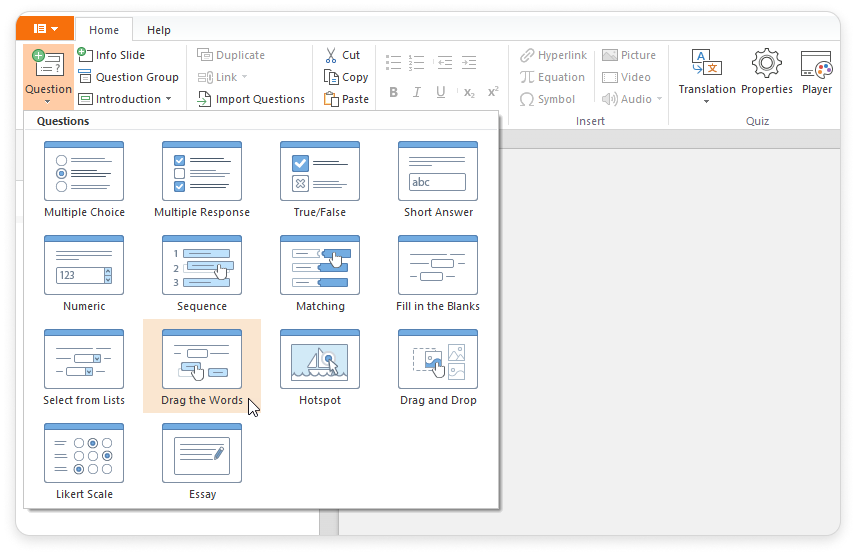Viewport: 856px width, 555px height.
Task: Toggle numbered list formatting
Action: click(x=417, y=62)
